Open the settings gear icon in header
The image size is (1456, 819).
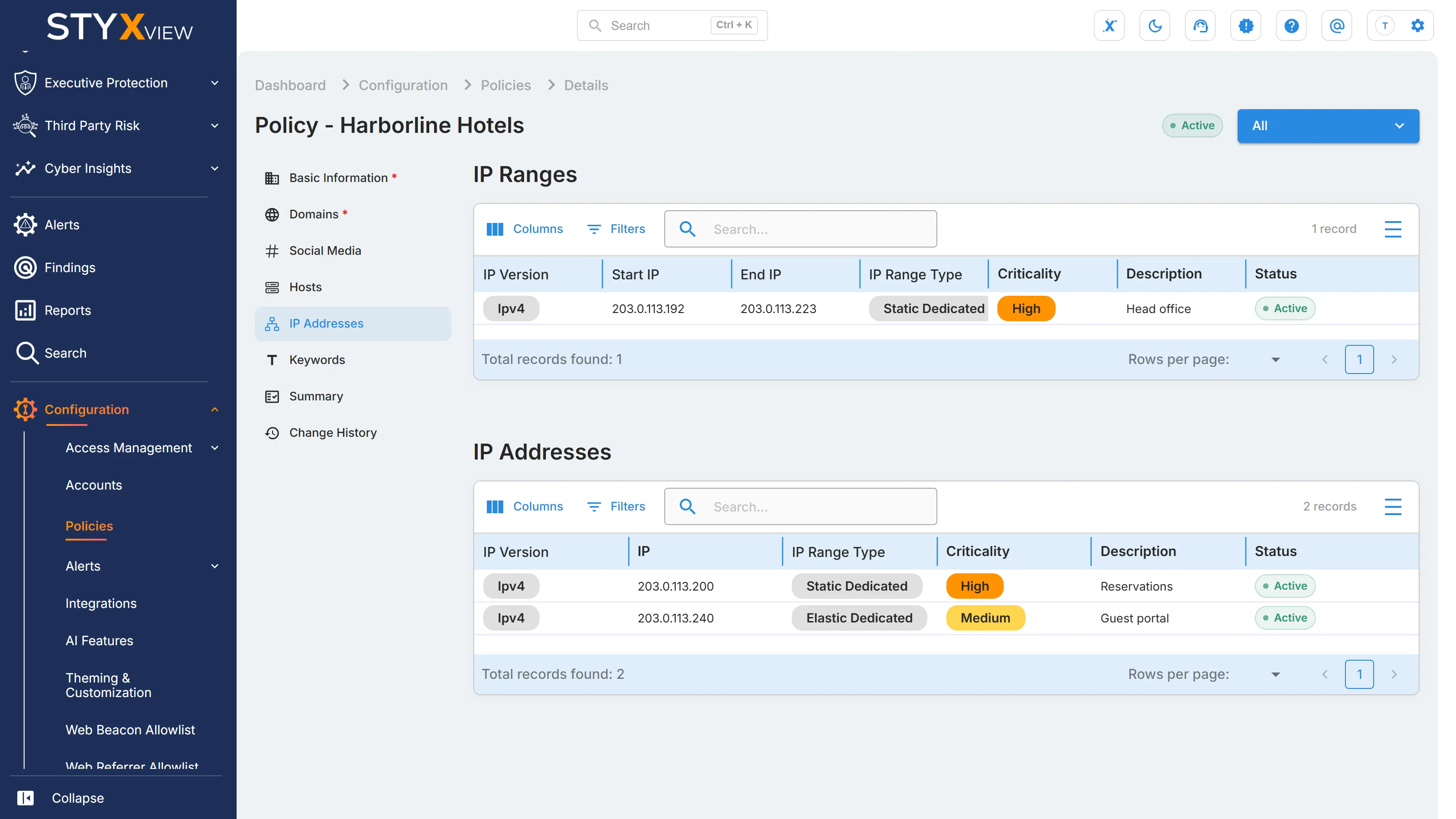click(1418, 25)
